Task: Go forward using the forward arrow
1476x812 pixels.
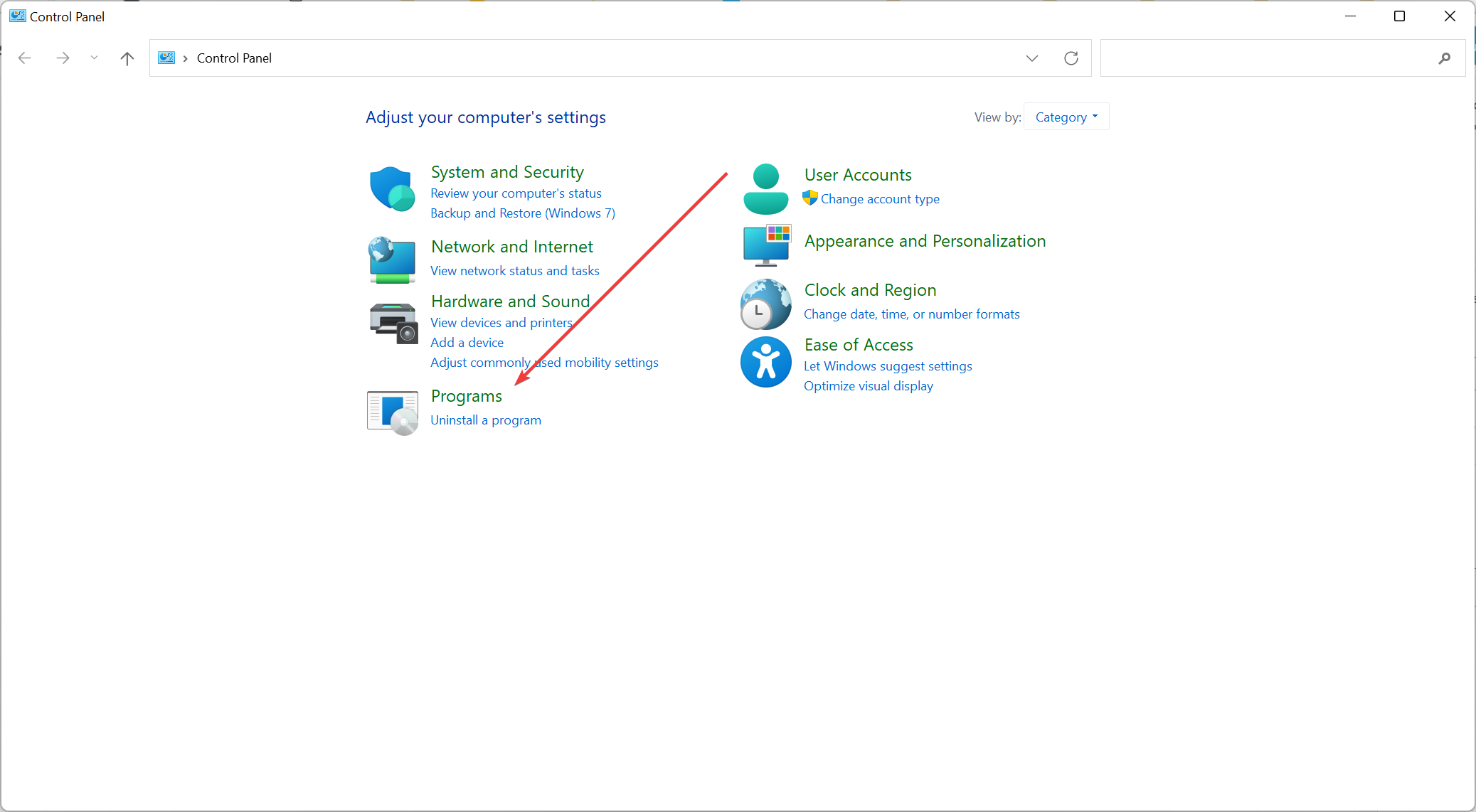Action: (x=63, y=58)
